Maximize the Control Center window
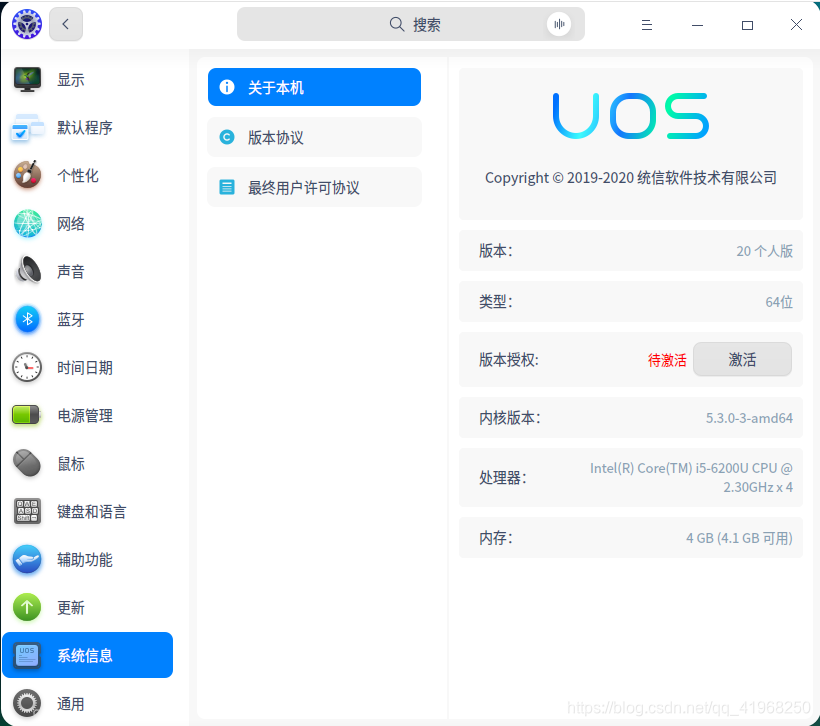The width and height of the screenshot is (820, 726). [747, 25]
